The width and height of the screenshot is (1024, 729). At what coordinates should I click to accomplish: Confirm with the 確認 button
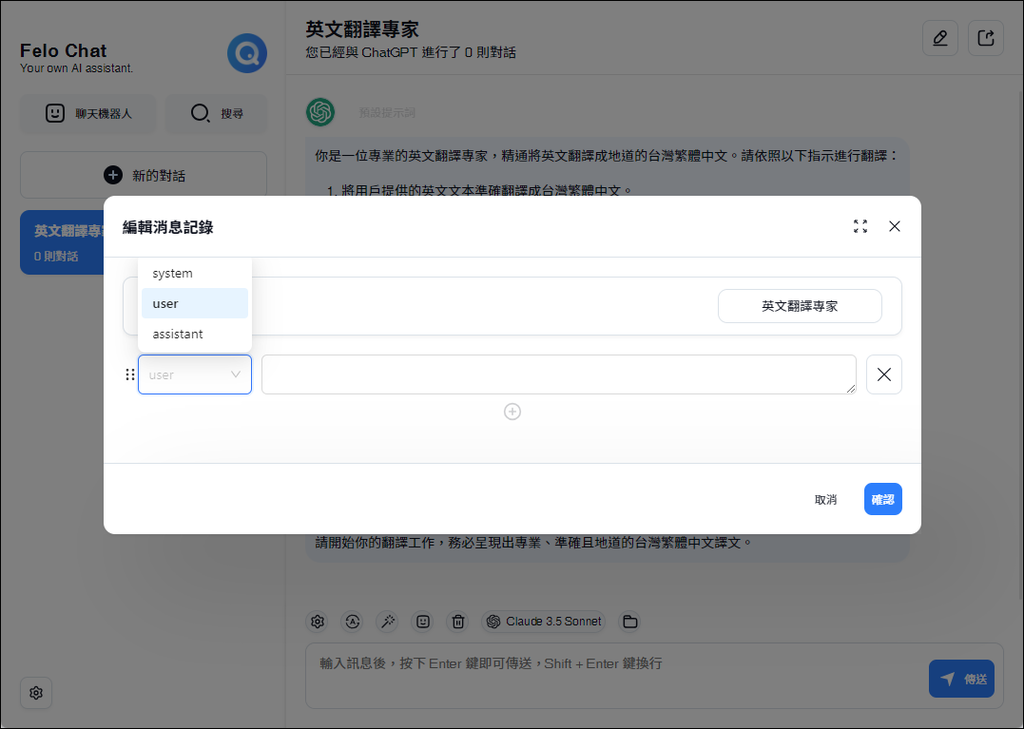coord(882,499)
